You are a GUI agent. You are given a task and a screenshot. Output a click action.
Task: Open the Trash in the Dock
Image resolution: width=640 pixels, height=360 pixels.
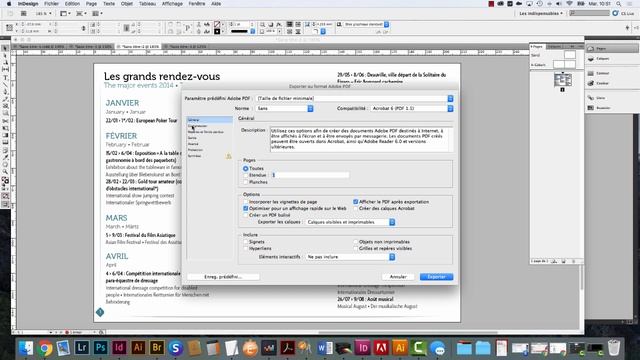pyautogui.click(x=614, y=348)
